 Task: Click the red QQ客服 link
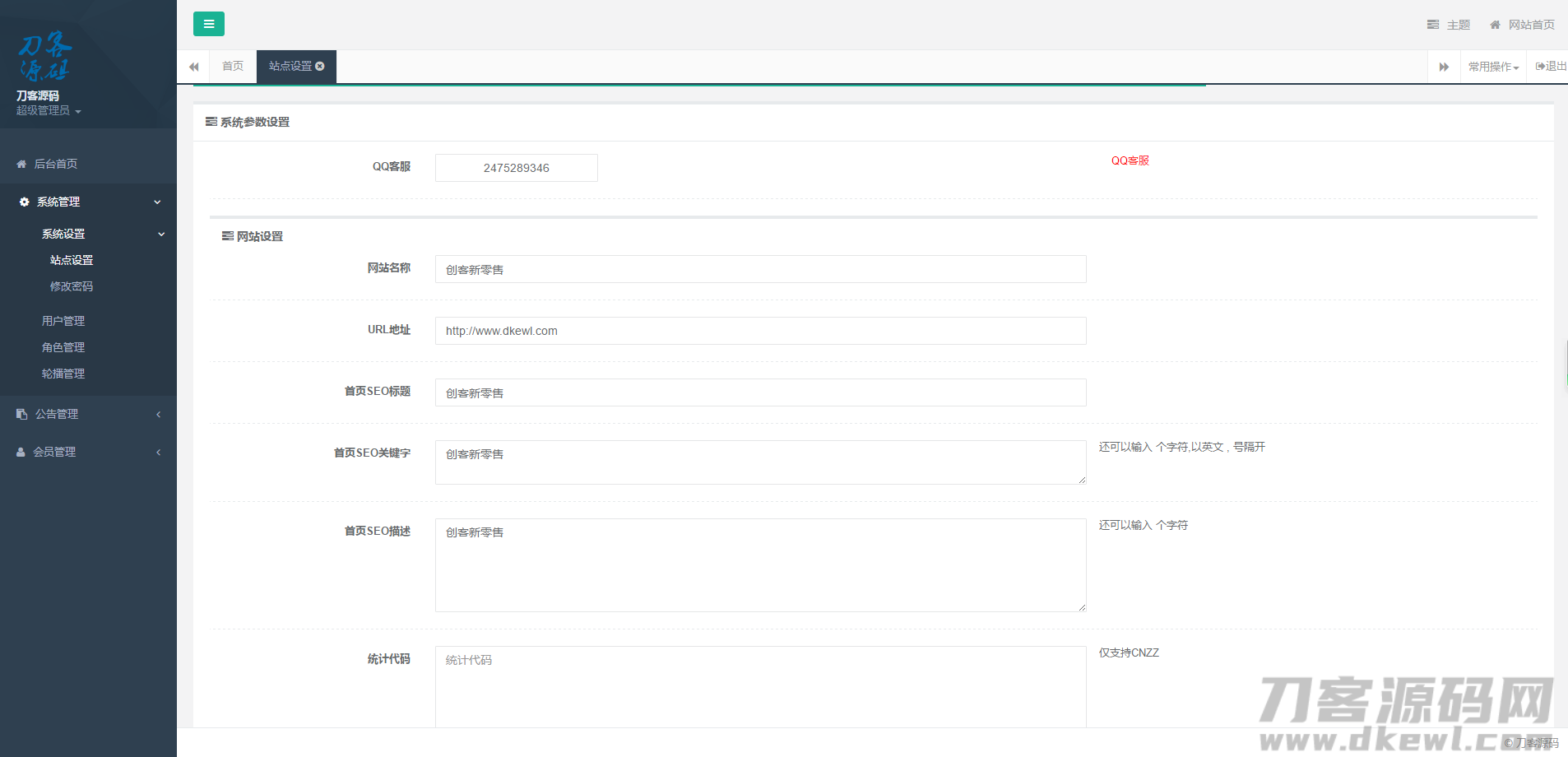point(1130,160)
